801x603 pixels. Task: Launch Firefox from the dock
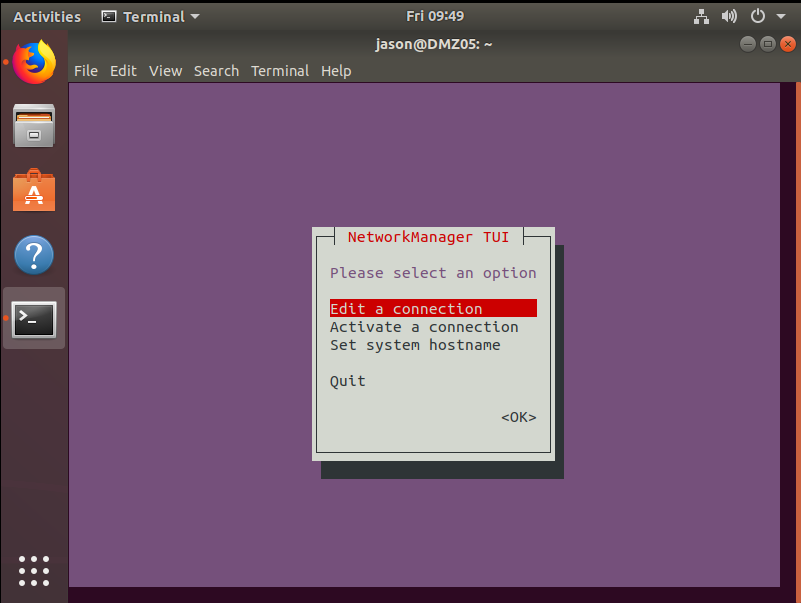34,62
